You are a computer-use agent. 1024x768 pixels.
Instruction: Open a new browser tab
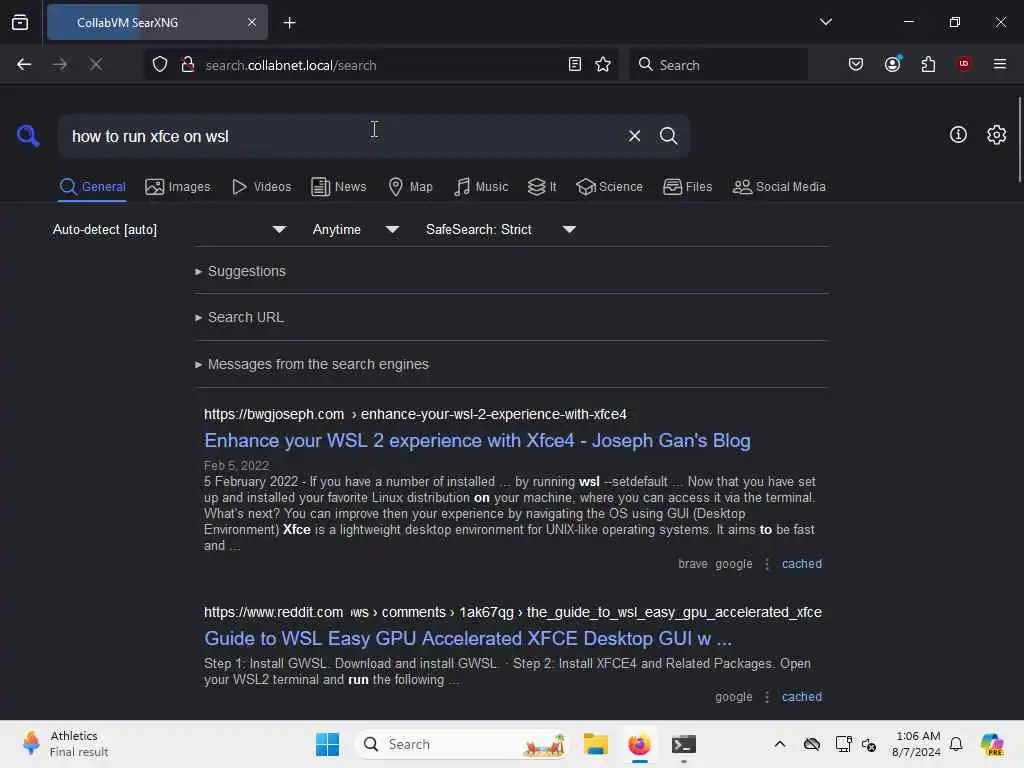pyautogui.click(x=289, y=23)
